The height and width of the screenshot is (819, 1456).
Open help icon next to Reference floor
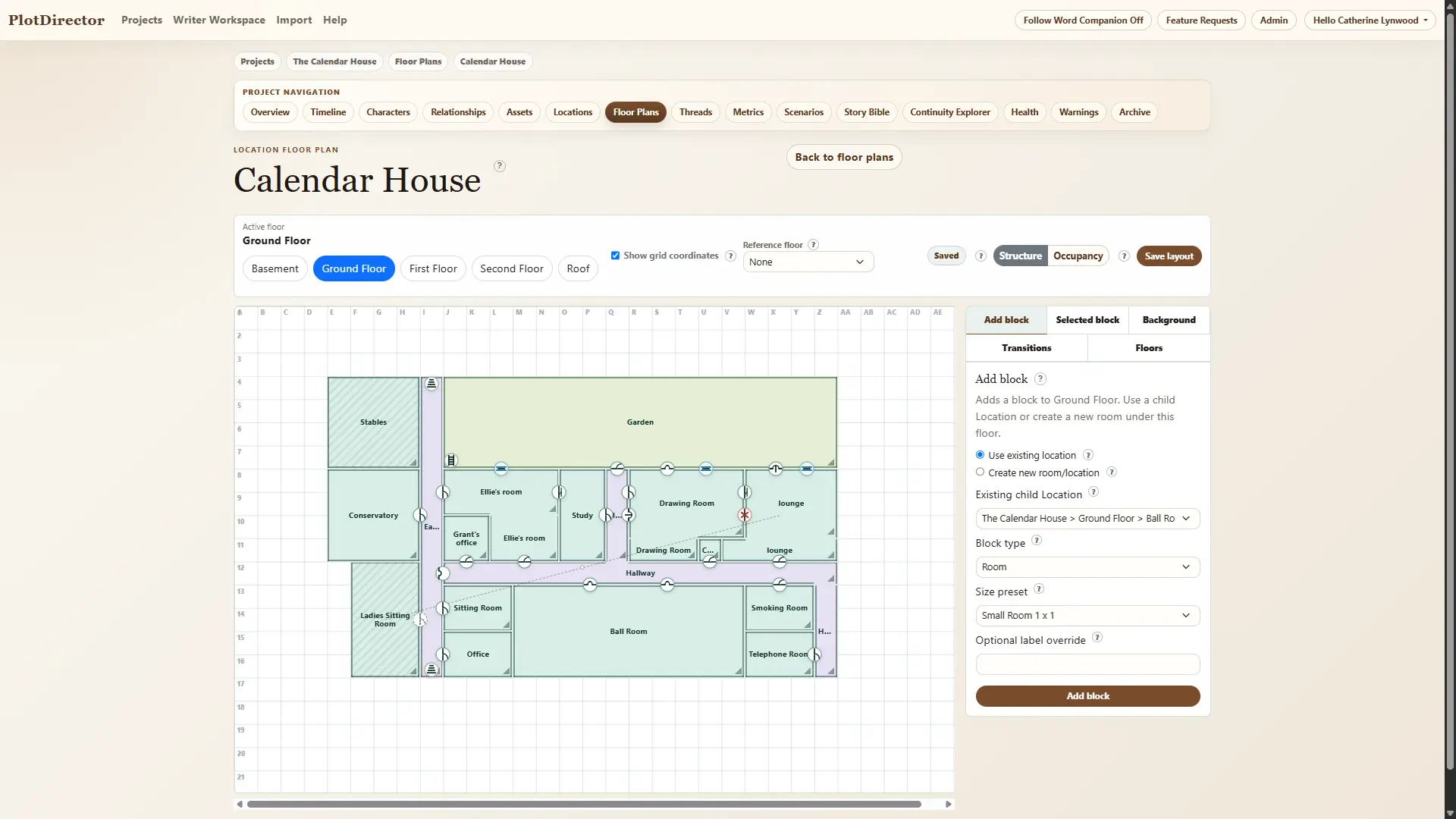pos(813,245)
